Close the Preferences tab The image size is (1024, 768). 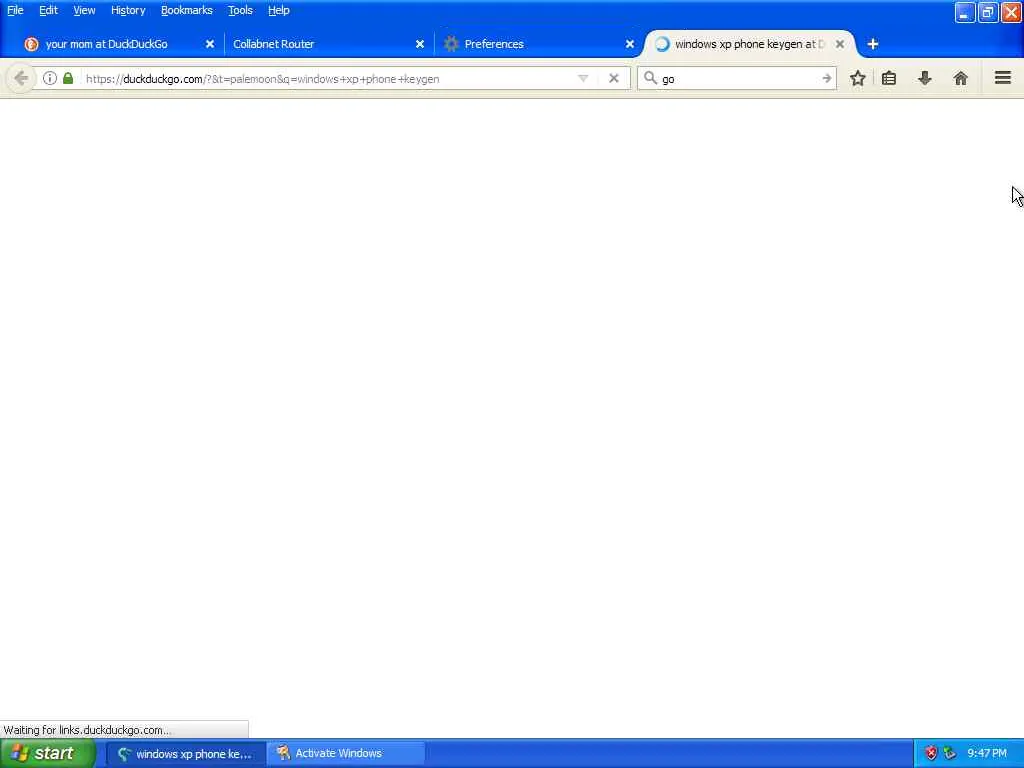630,44
